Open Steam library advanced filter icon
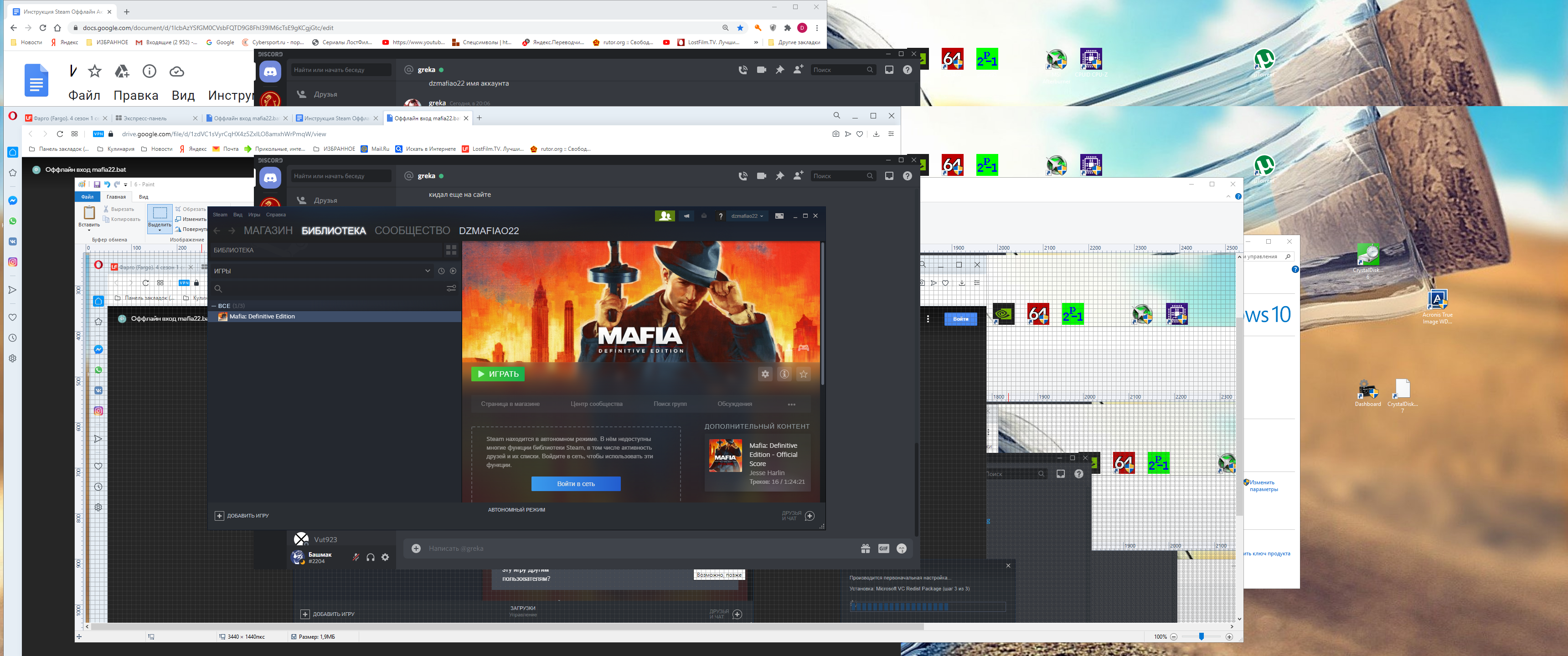 (x=451, y=288)
